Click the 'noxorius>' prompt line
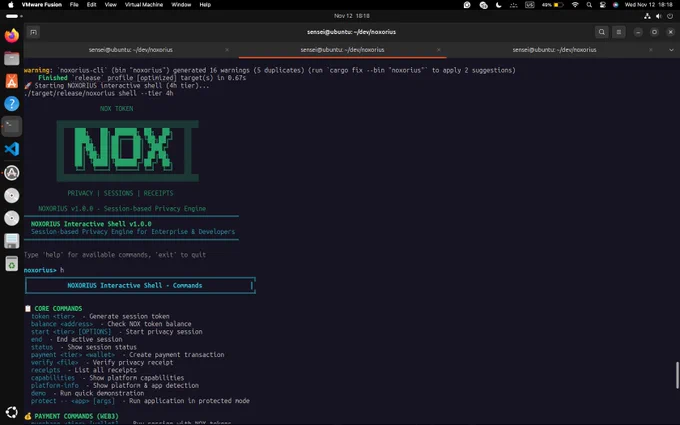This screenshot has height=425, width=680. pos(44,270)
